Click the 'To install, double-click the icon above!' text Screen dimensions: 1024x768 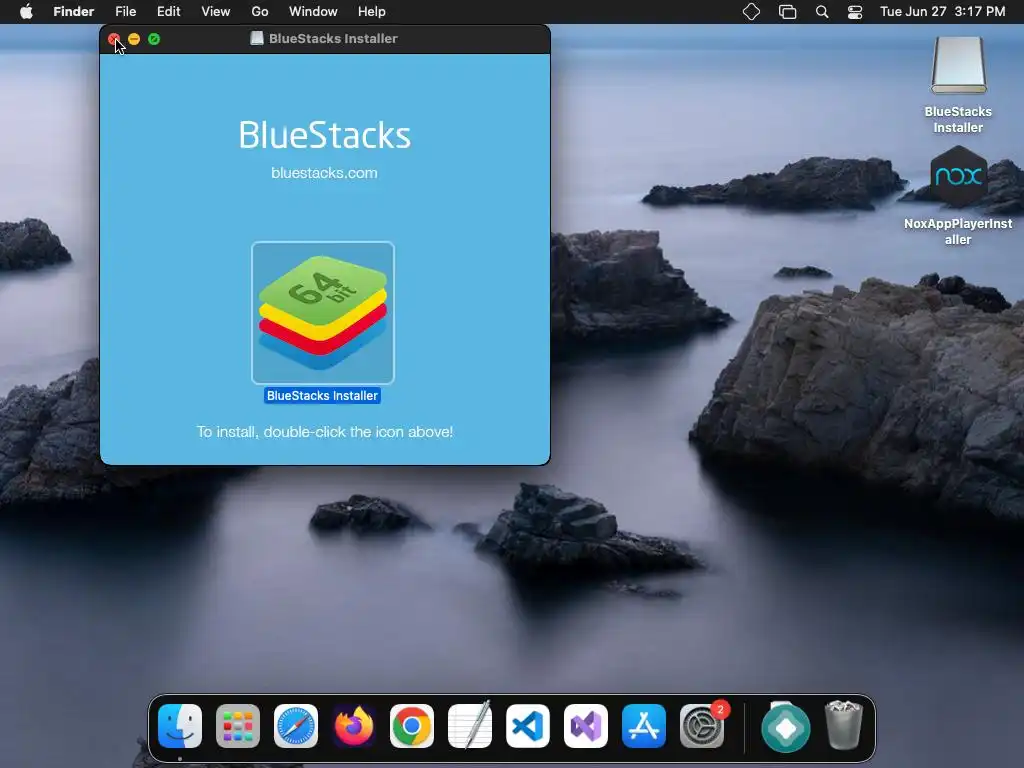pos(325,432)
